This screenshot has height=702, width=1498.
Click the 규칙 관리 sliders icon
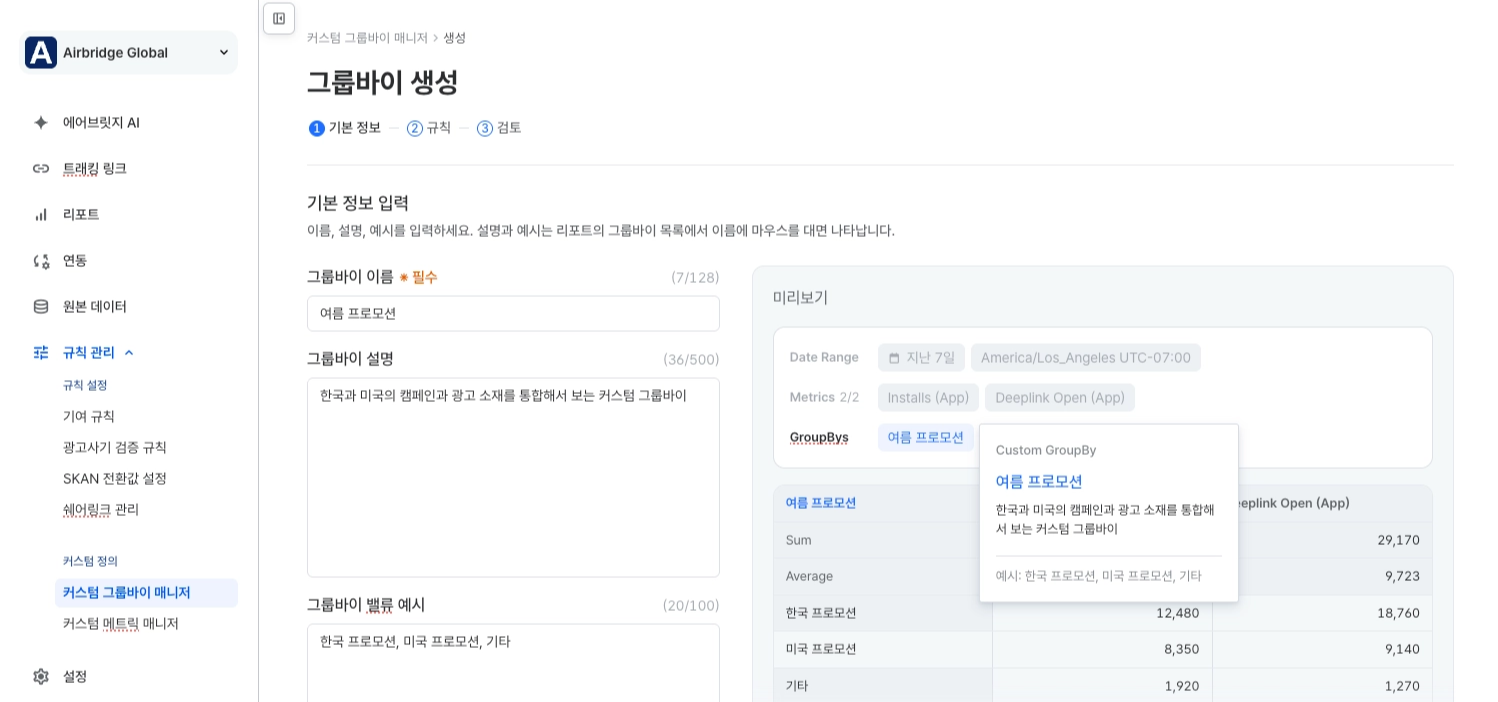[41, 352]
